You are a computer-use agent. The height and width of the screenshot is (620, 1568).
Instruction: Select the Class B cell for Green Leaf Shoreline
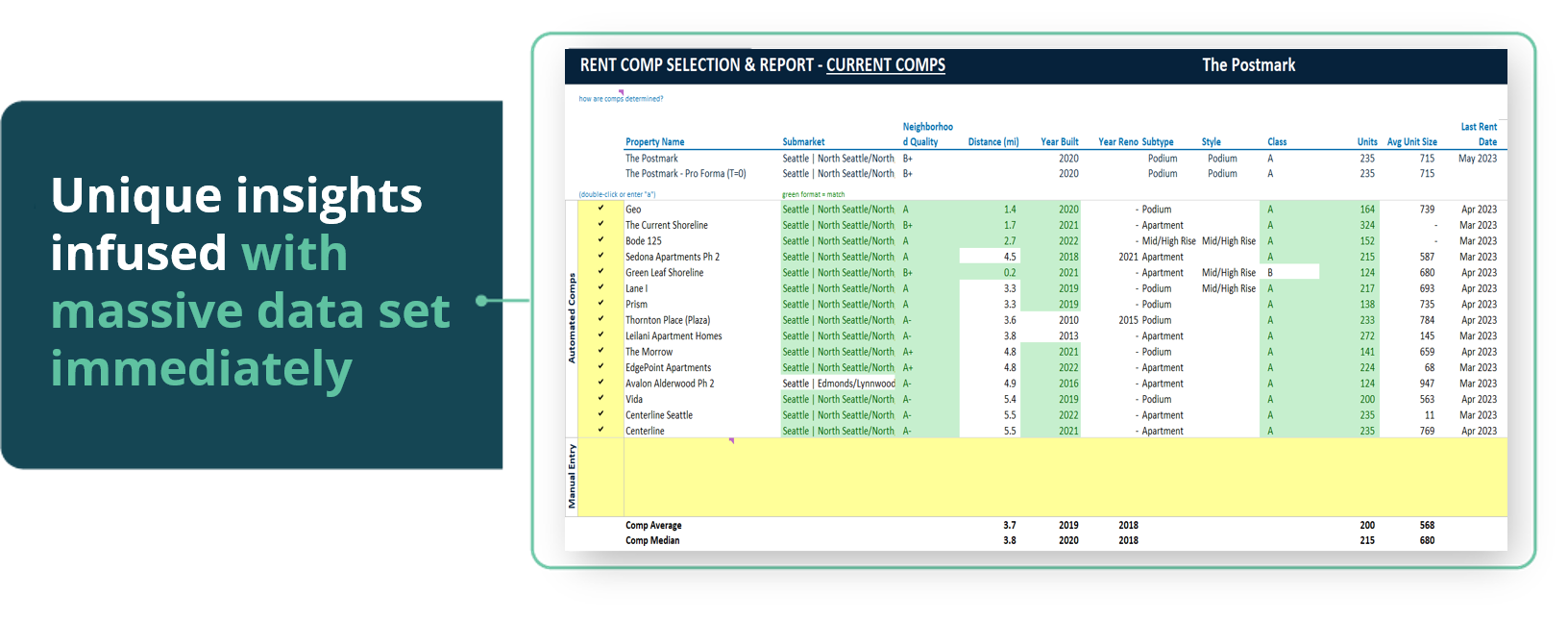coord(1288,273)
